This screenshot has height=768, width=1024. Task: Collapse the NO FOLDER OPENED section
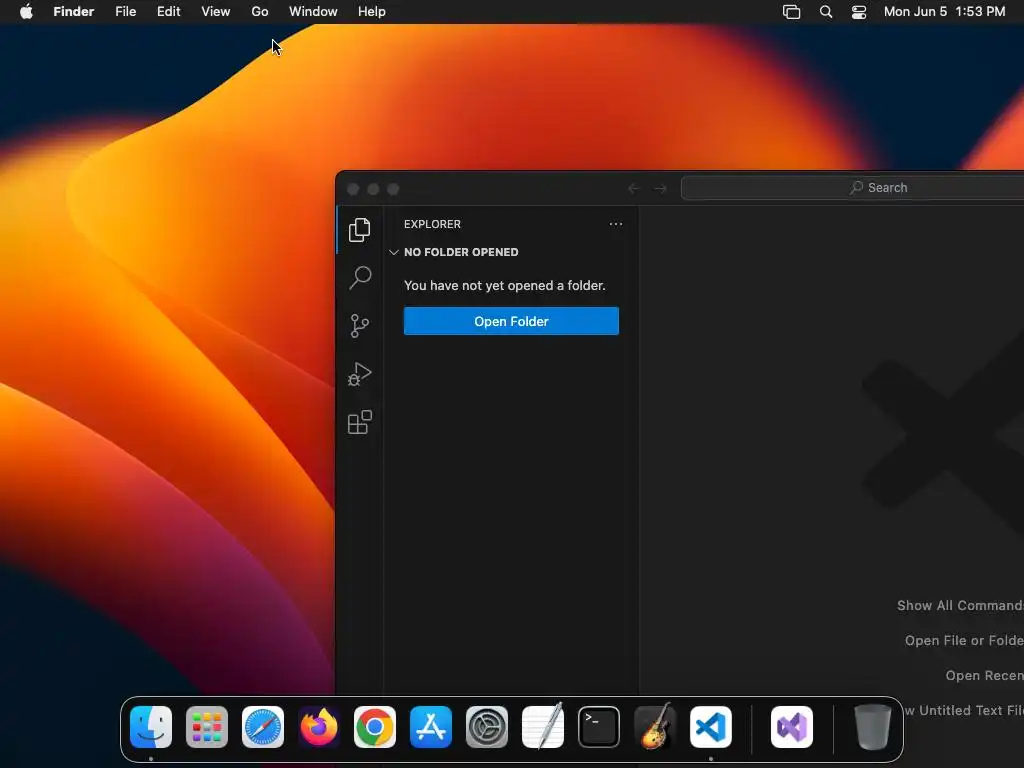click(x=394, y=252)
